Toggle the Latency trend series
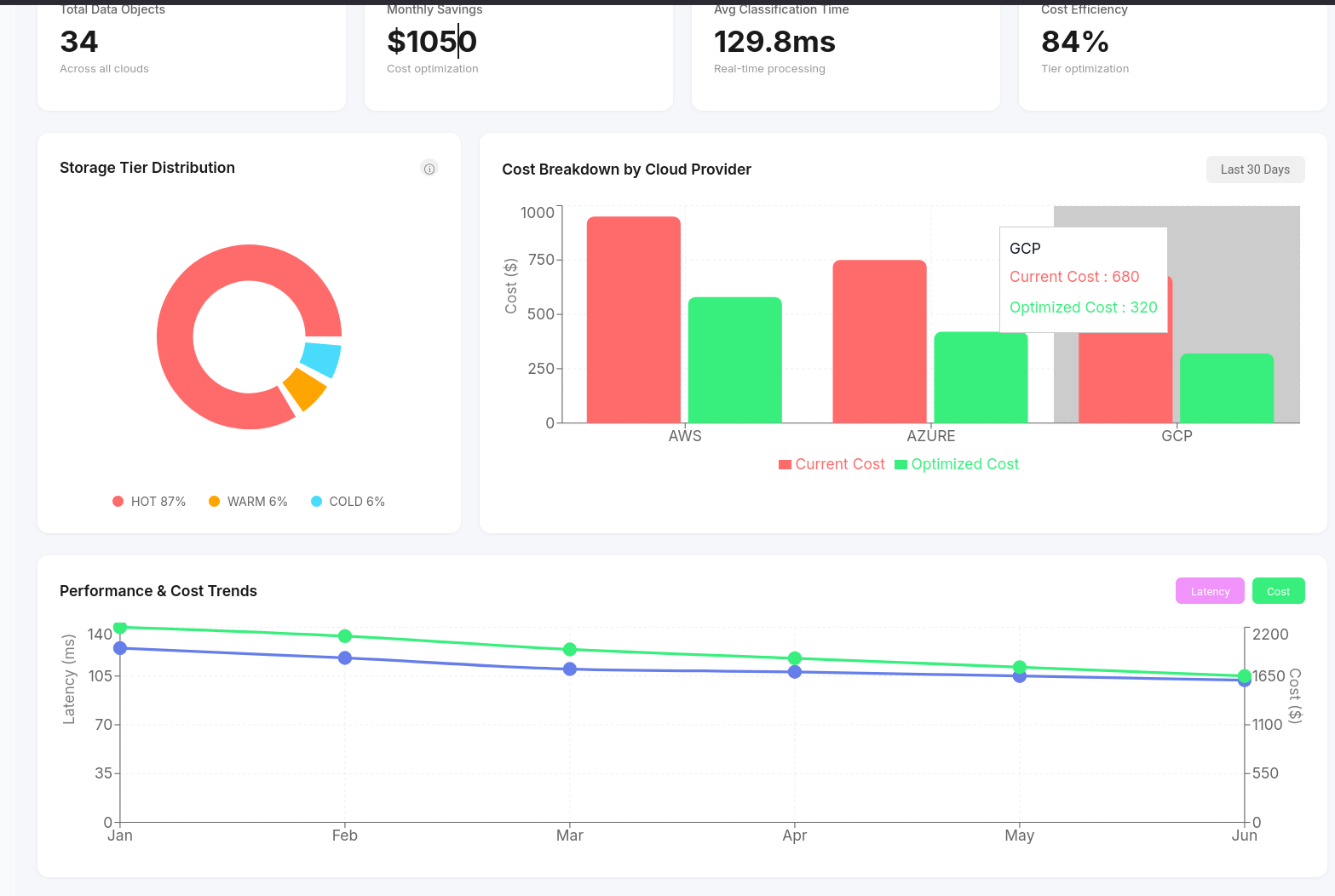Image resolution: width=1335 pixels, height=896 pixels. coord(1209,590)
